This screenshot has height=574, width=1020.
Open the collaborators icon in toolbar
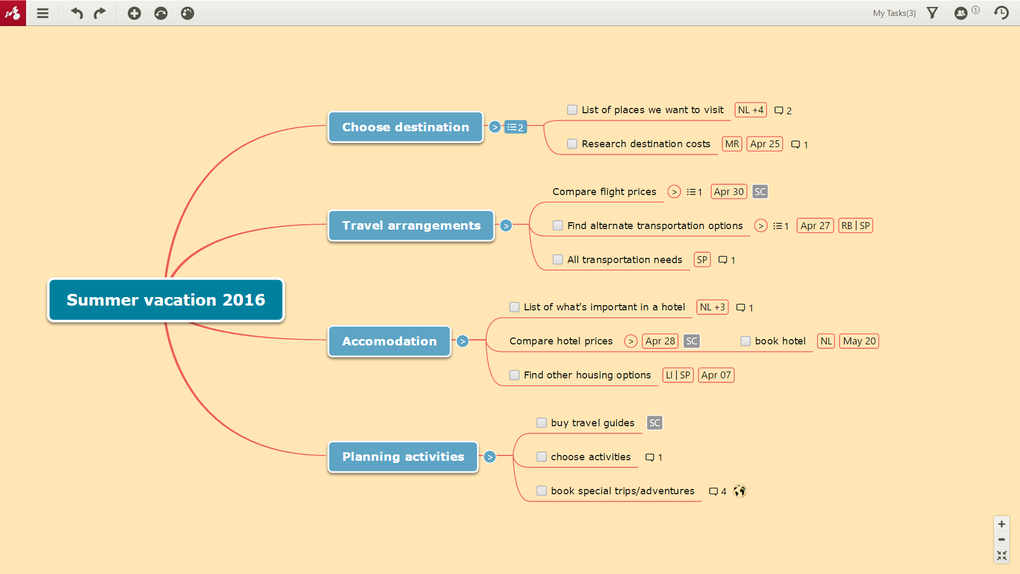click(961, 13)
